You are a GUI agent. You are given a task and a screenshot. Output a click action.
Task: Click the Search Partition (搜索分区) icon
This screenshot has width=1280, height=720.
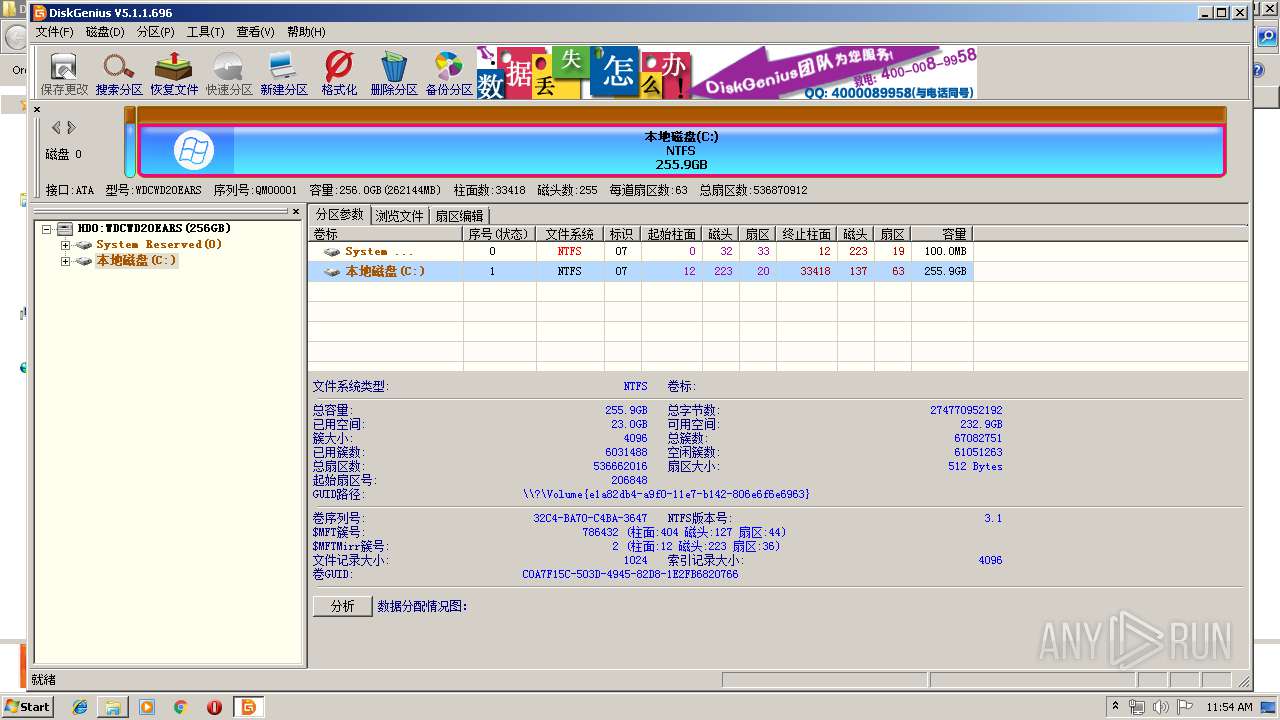click(119, 74)
